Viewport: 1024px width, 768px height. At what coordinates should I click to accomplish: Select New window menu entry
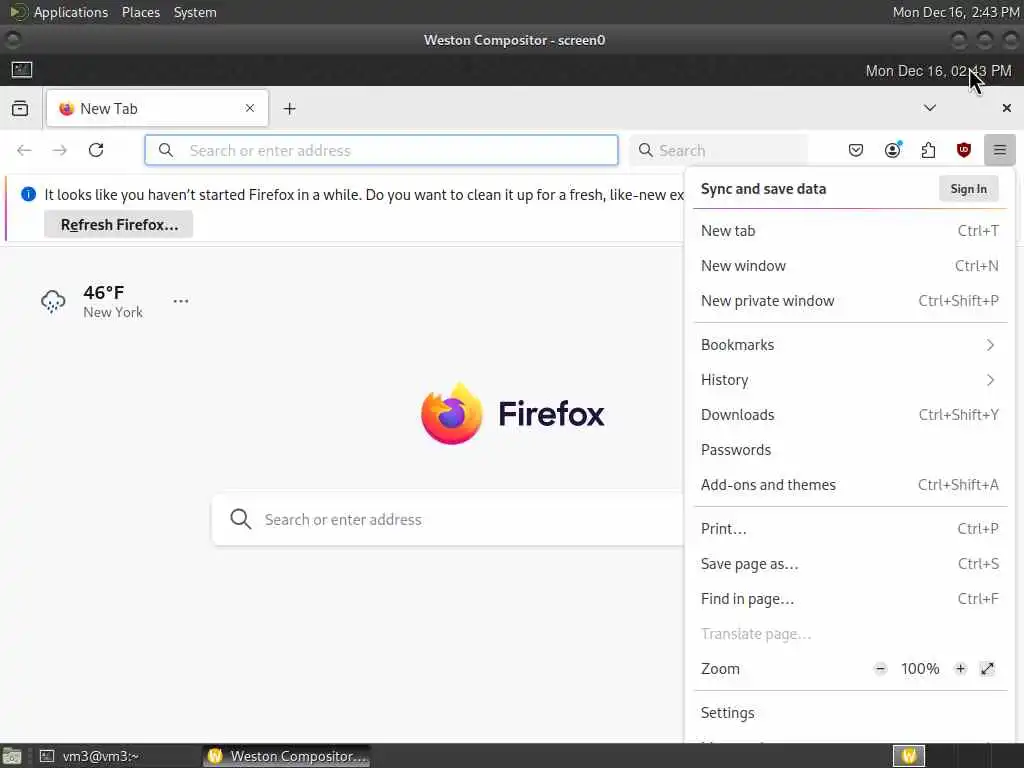850,266
